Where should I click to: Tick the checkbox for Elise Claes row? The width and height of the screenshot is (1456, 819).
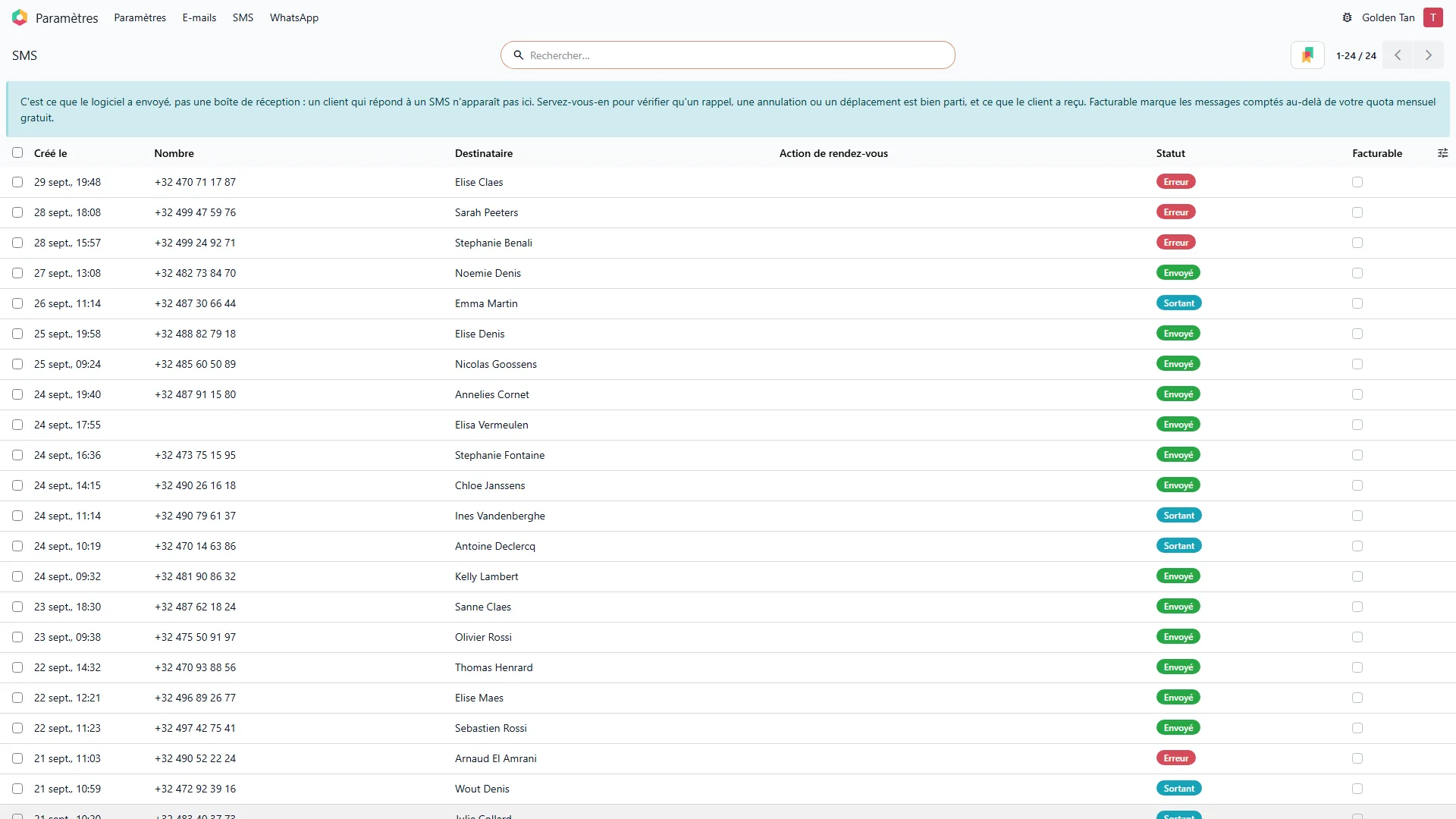pos(17,182)
